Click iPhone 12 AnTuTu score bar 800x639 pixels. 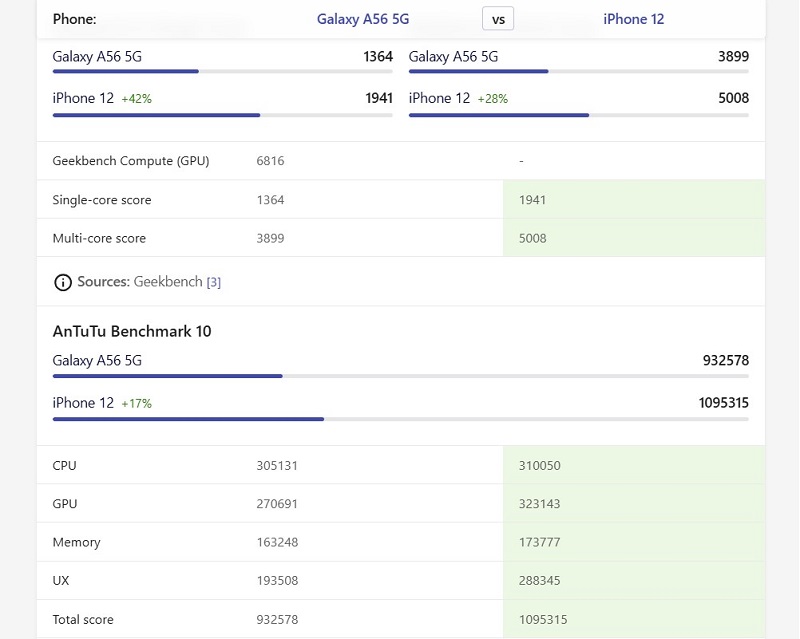pos(401,419)
